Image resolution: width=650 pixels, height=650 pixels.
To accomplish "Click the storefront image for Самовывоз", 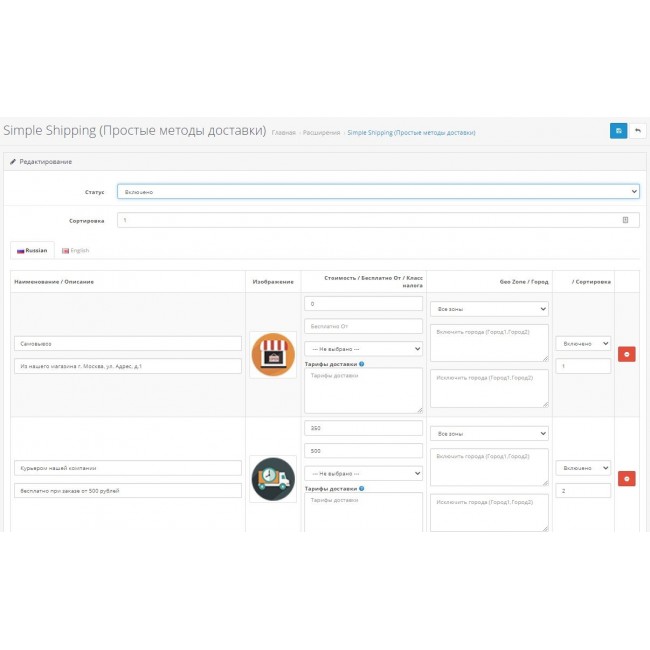I will coord(273,355).
